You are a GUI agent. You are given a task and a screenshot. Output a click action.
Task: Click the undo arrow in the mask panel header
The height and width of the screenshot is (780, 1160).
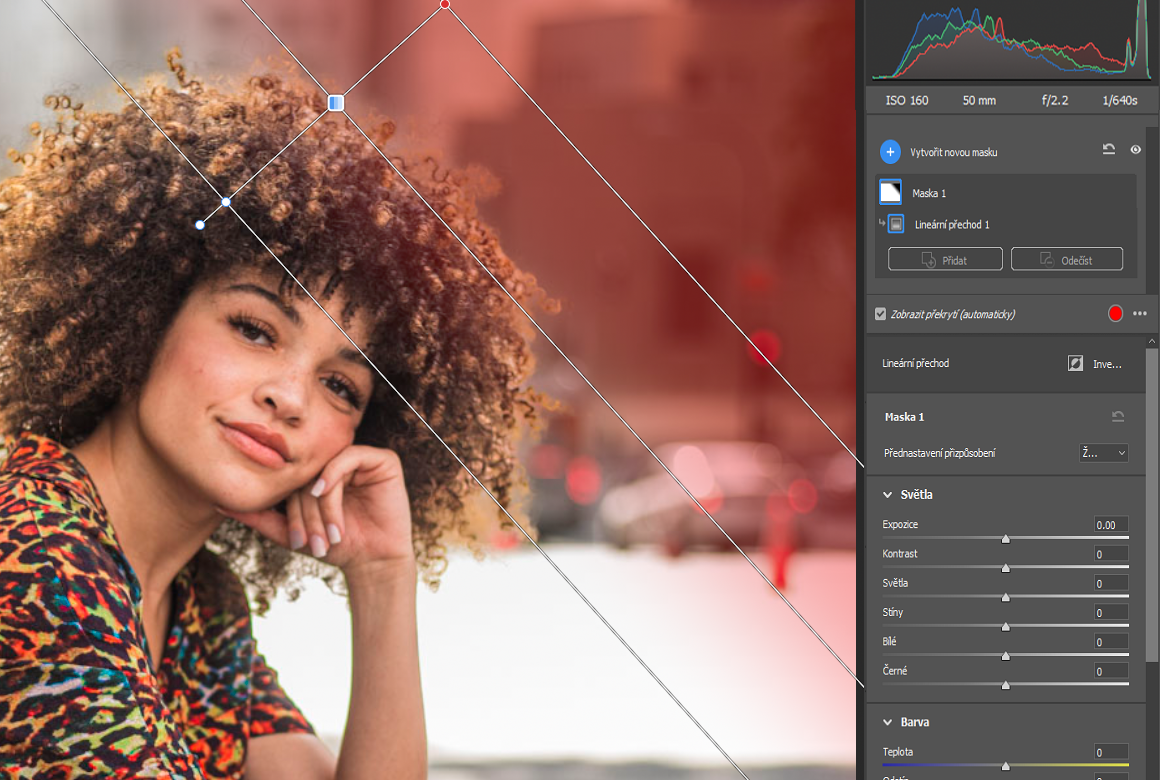1108,149
